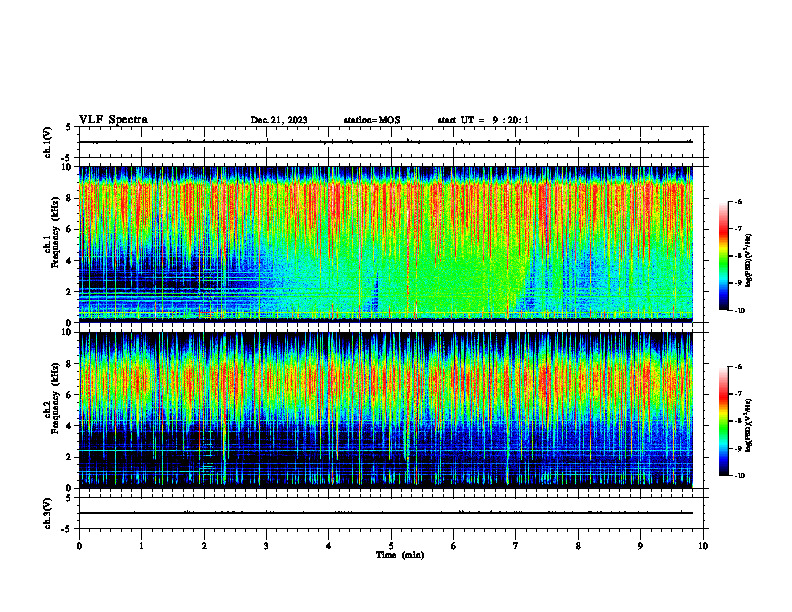Image resolution: width=792 pixels, height=612 pixels.
Task: Click the "4" kHz tick of ch.2 spectrogram
Action: [x=69, y=426]
